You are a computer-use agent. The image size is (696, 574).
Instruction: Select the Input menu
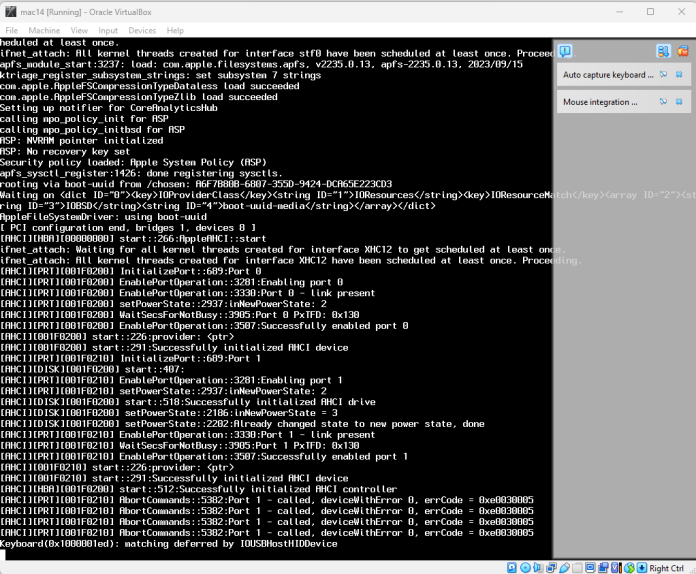tap(107, 30)
